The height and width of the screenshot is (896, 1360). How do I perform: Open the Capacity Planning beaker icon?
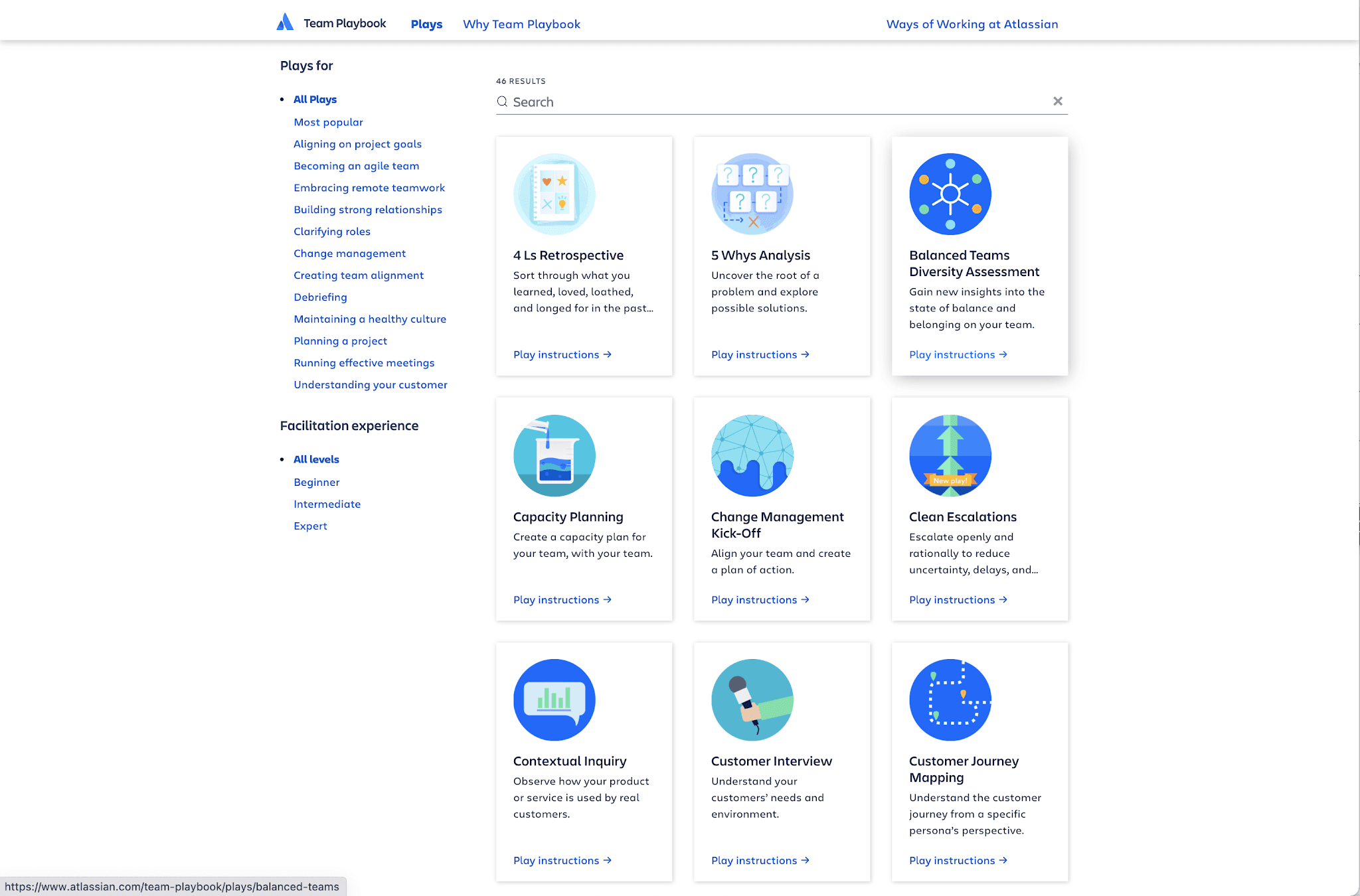pos(554,455)
